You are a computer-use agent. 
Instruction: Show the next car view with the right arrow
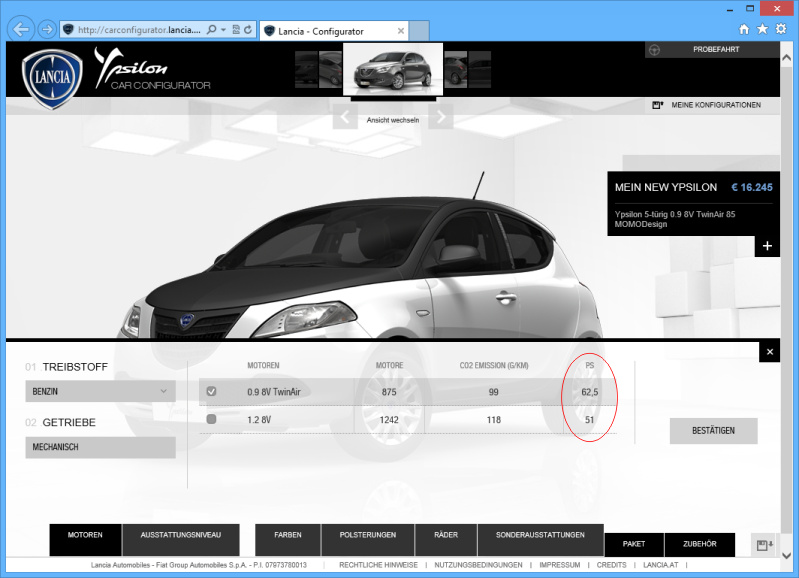click(x=441, y=117)
